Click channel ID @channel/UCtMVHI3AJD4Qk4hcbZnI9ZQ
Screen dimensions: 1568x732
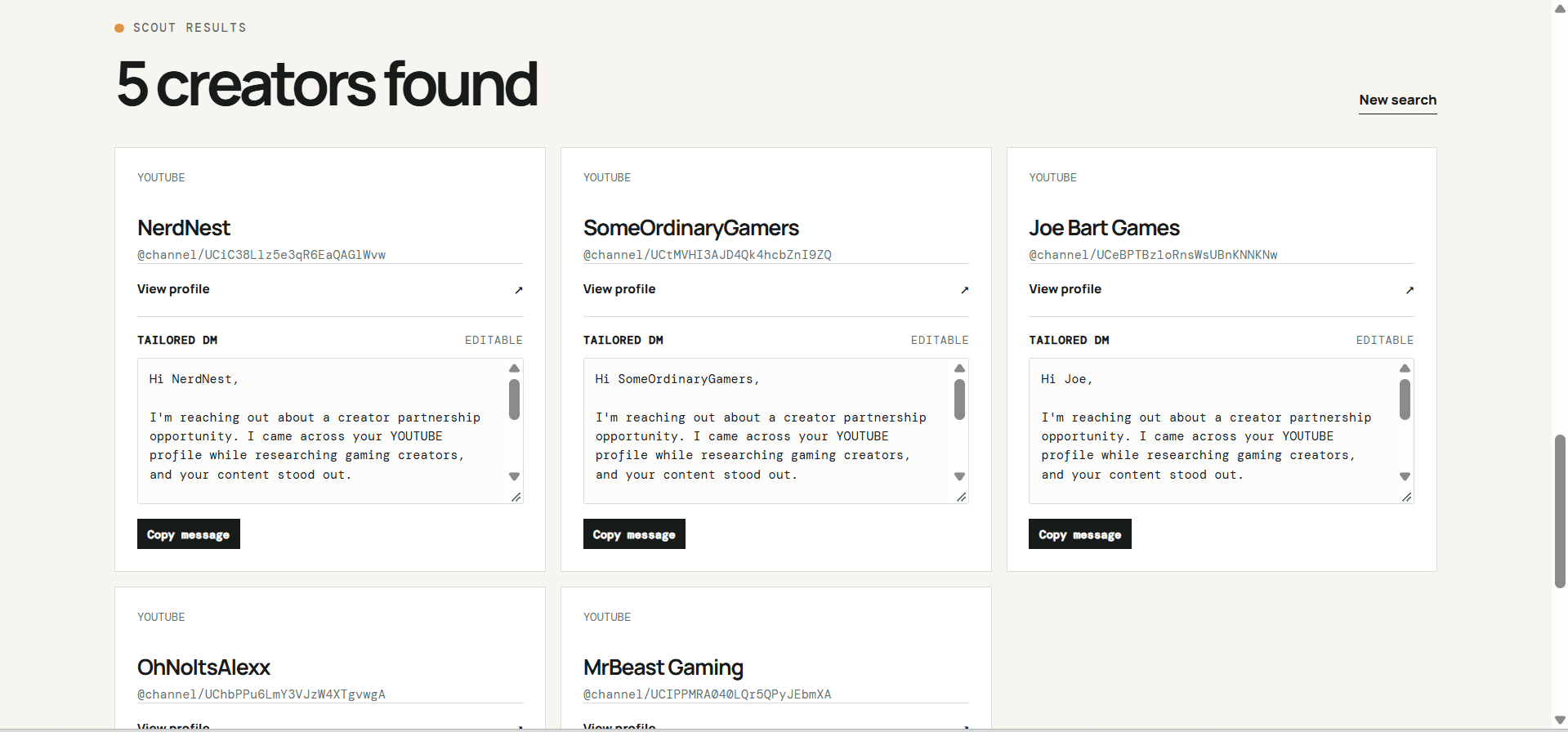708,255
